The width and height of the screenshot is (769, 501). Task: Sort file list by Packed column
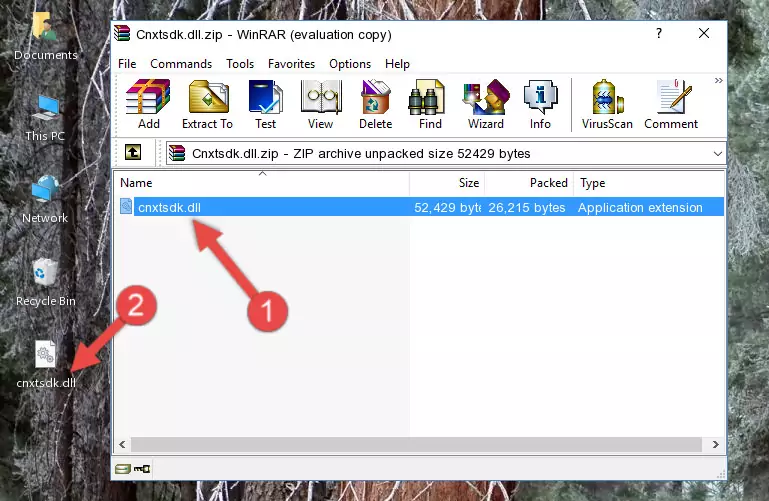coord(529,183)
